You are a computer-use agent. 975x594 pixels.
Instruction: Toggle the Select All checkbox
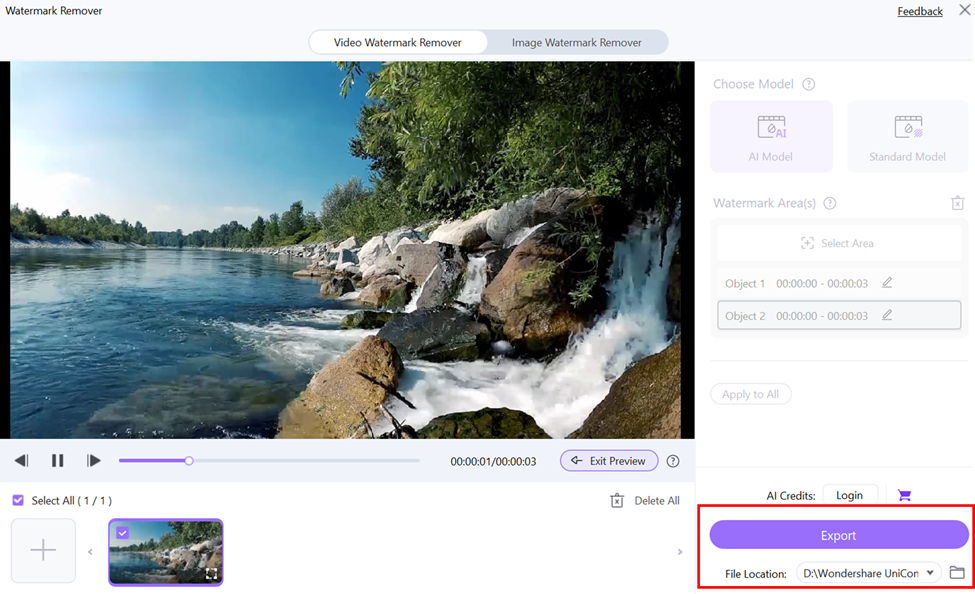18,500
